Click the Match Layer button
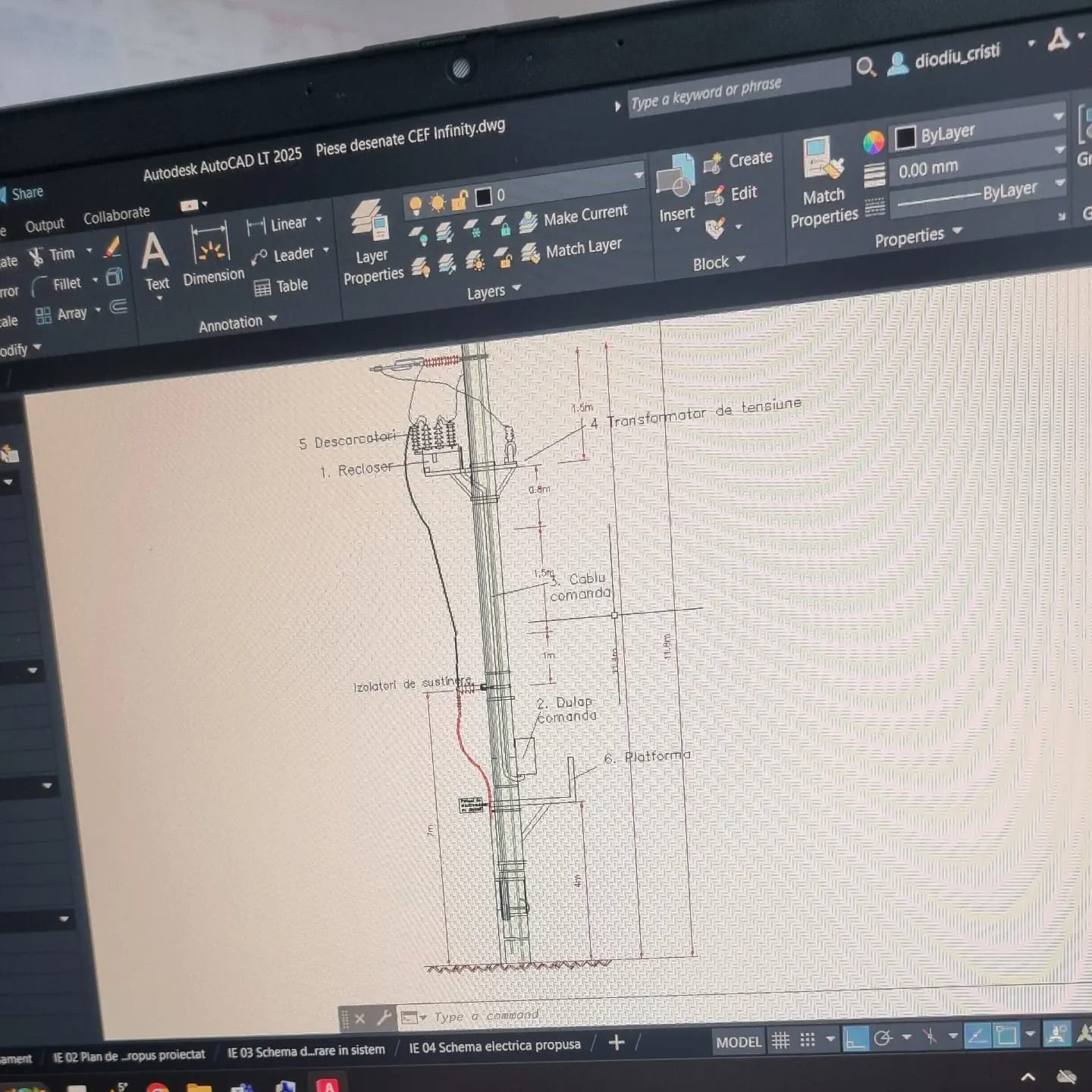 coord(571,249)
